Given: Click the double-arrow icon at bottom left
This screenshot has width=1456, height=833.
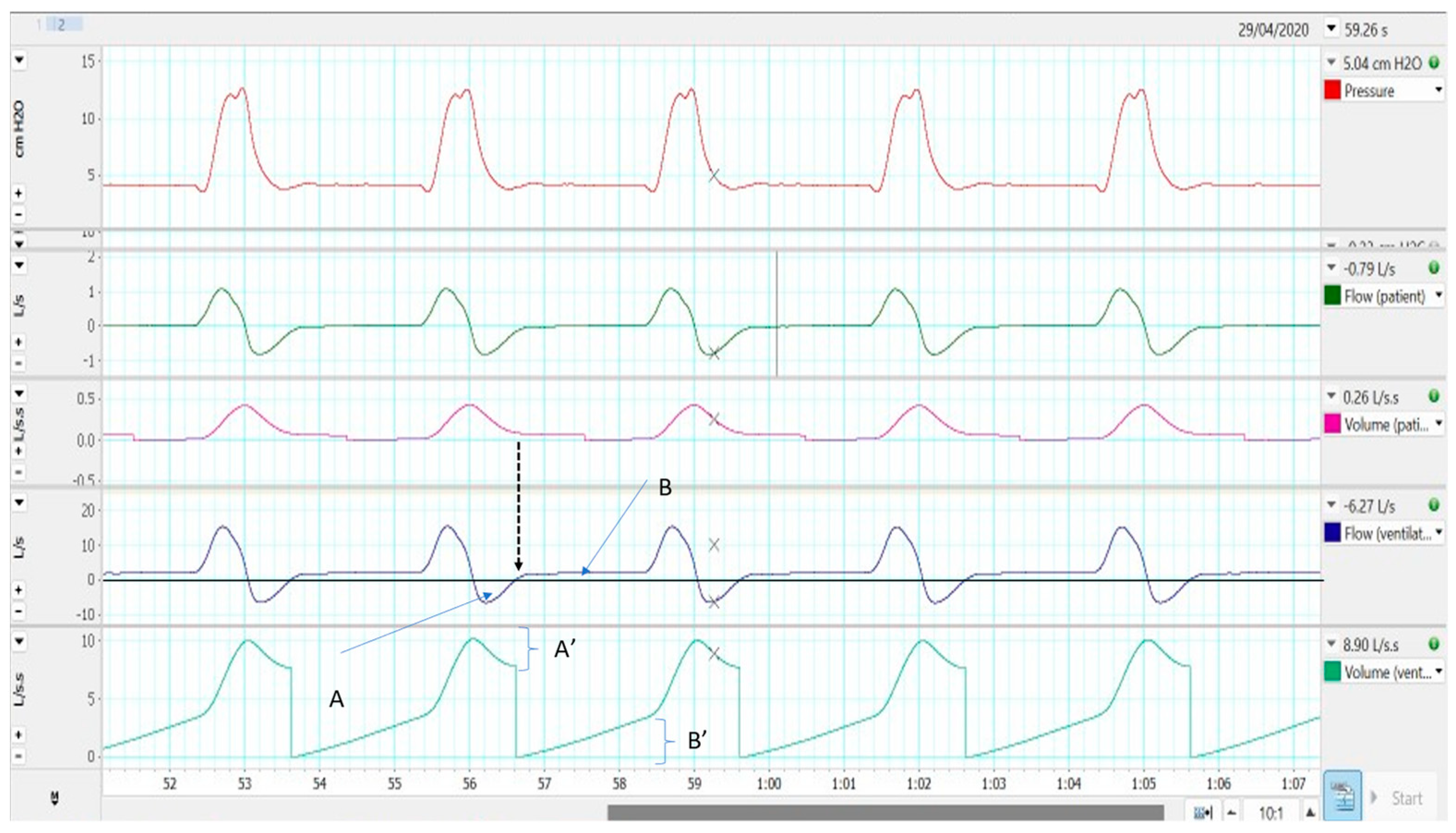Looking at the screenshot, I should (x=55, y=797).
